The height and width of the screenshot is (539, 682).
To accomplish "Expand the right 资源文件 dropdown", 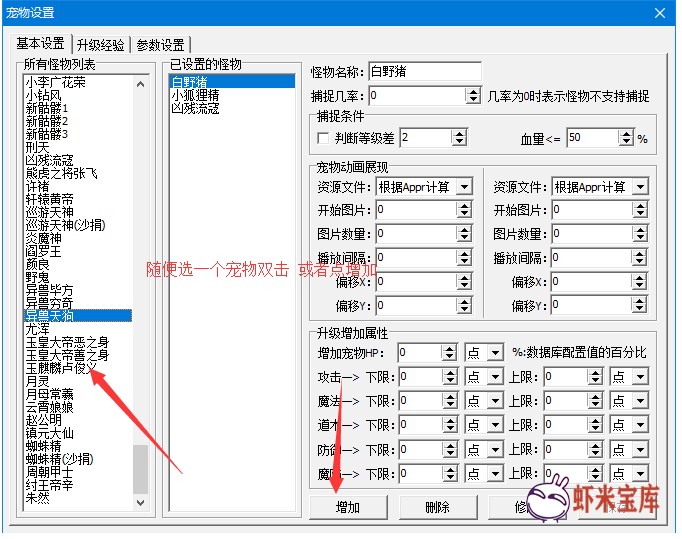I will coord(640,186).
